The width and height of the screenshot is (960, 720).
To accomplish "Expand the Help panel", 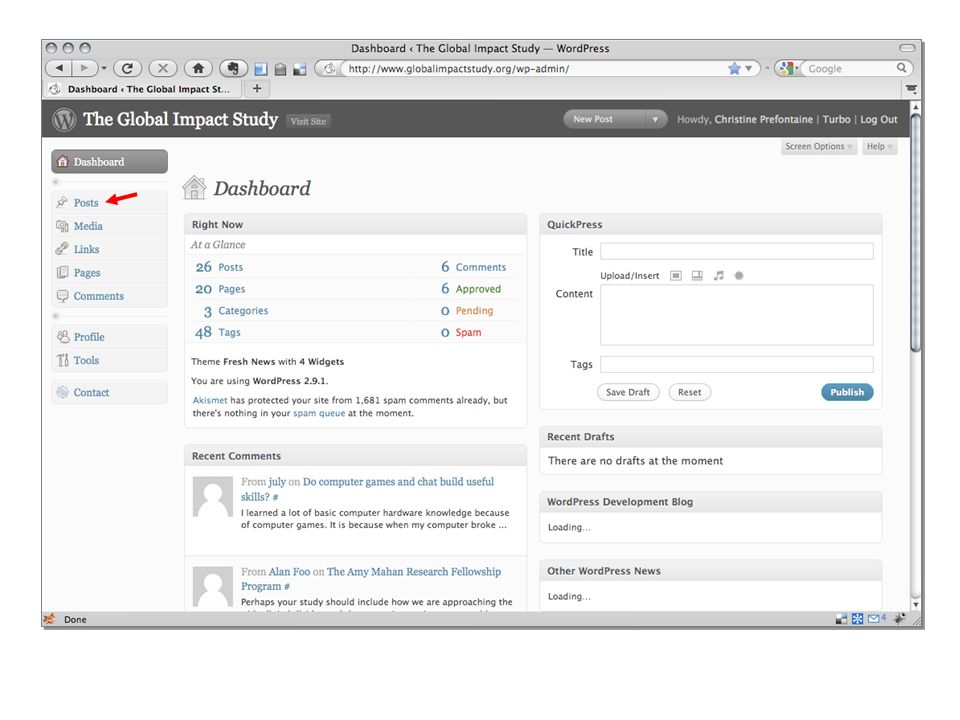I will click(x=879, y=146).
